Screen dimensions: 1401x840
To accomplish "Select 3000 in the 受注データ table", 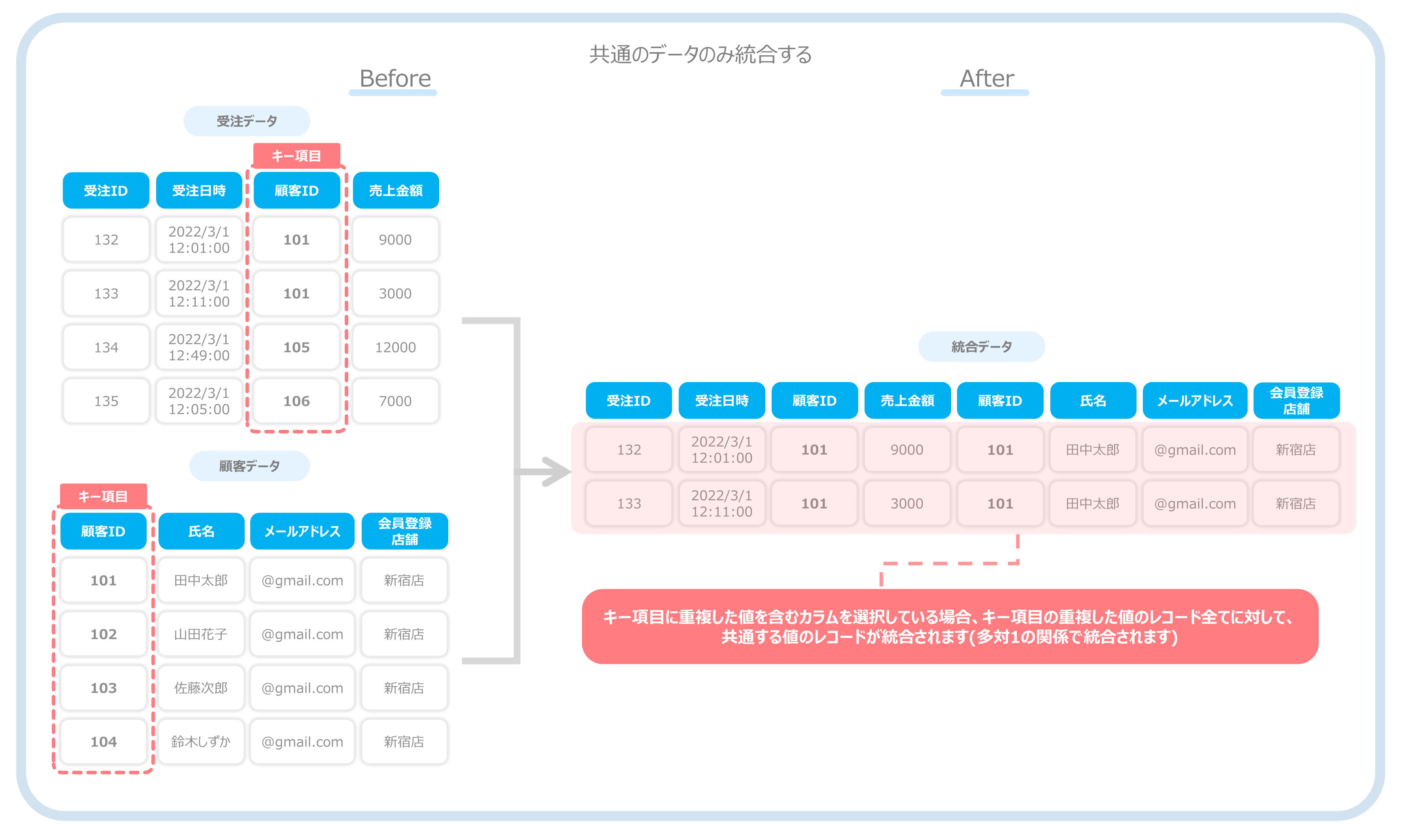I will pos(395,293).
